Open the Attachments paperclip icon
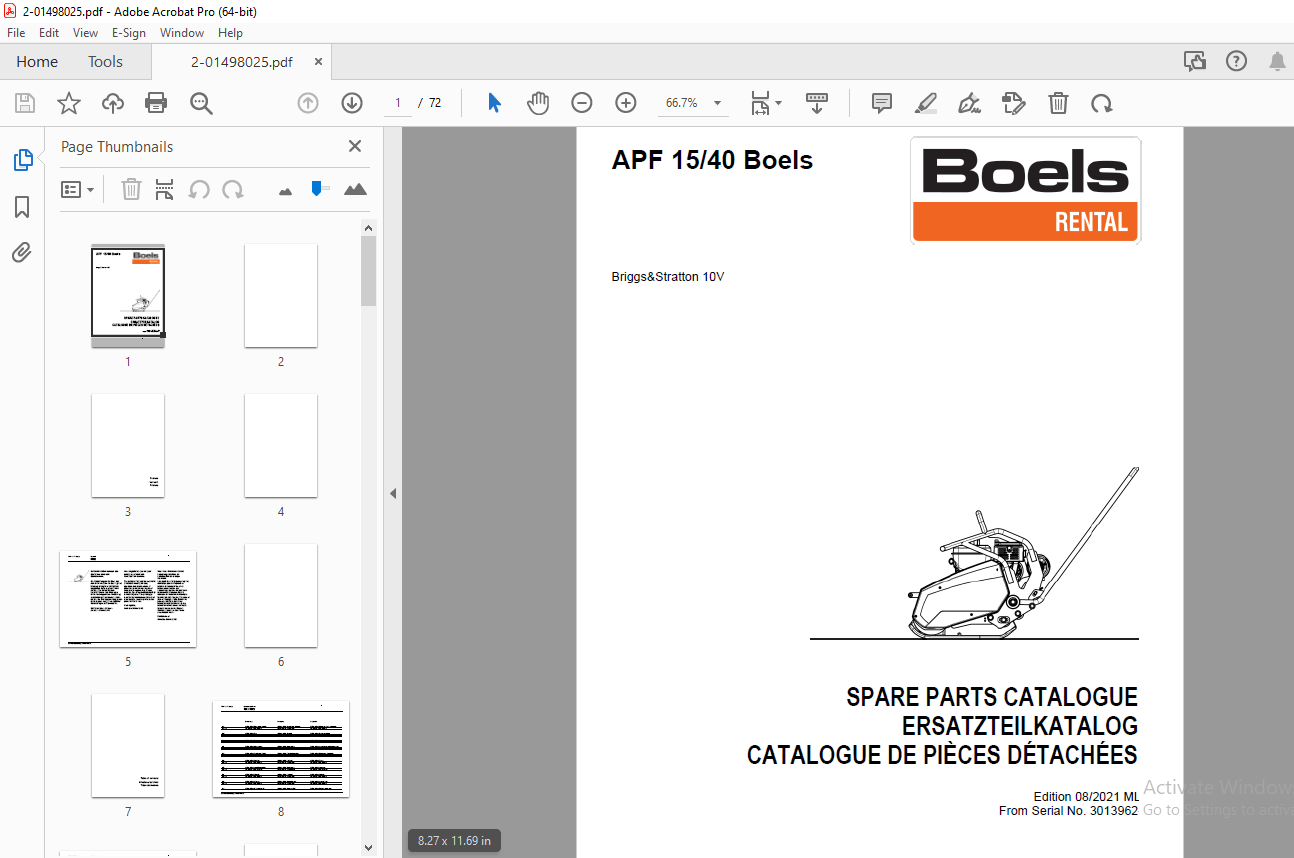Screen dimensions: 1294x858 pos(22,252)
